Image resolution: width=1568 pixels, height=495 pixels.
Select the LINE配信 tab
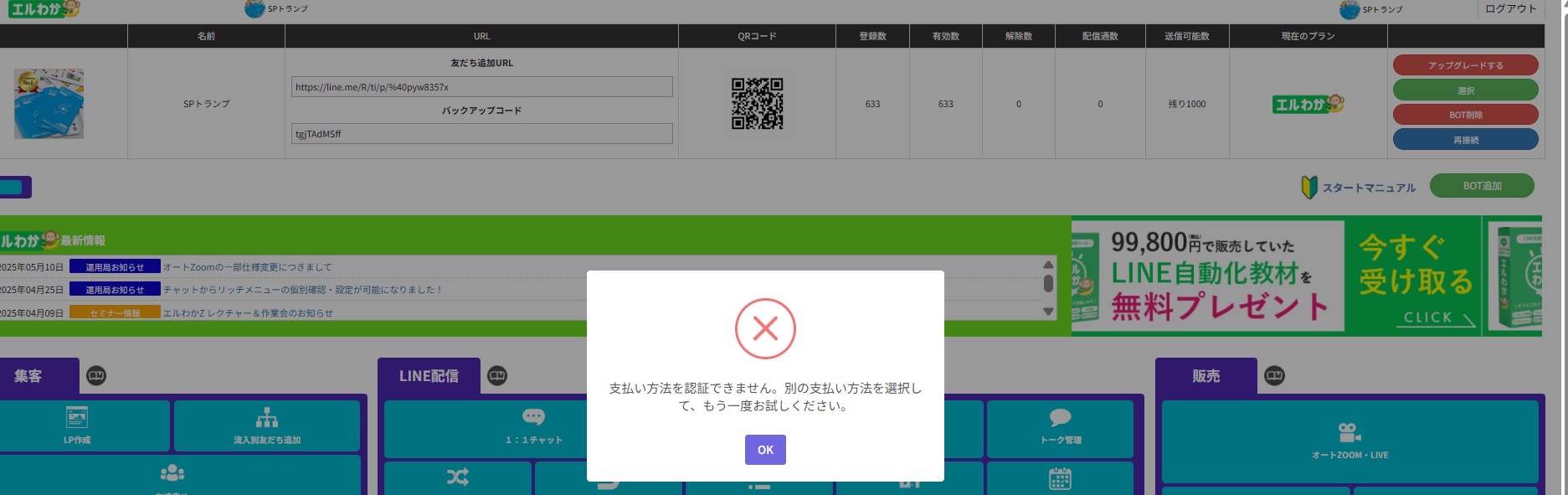[429, 376]
